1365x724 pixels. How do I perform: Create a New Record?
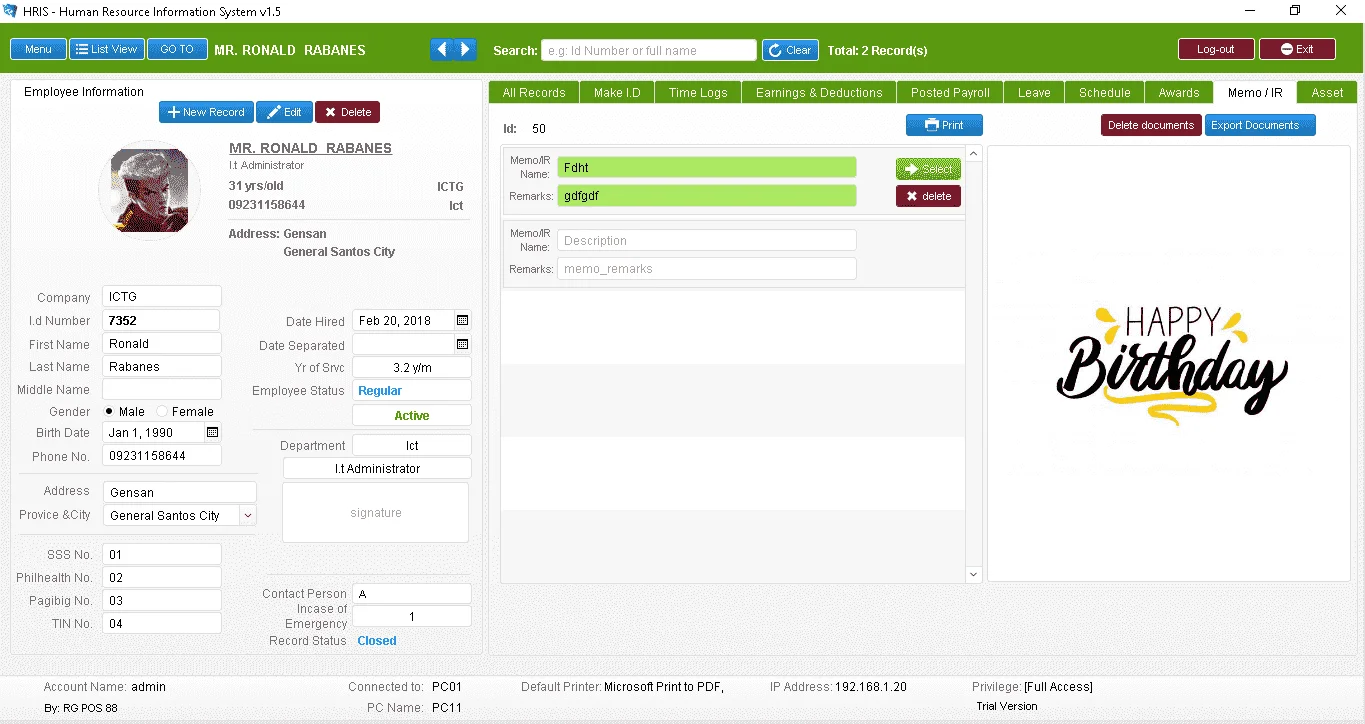tap(206, 112)
